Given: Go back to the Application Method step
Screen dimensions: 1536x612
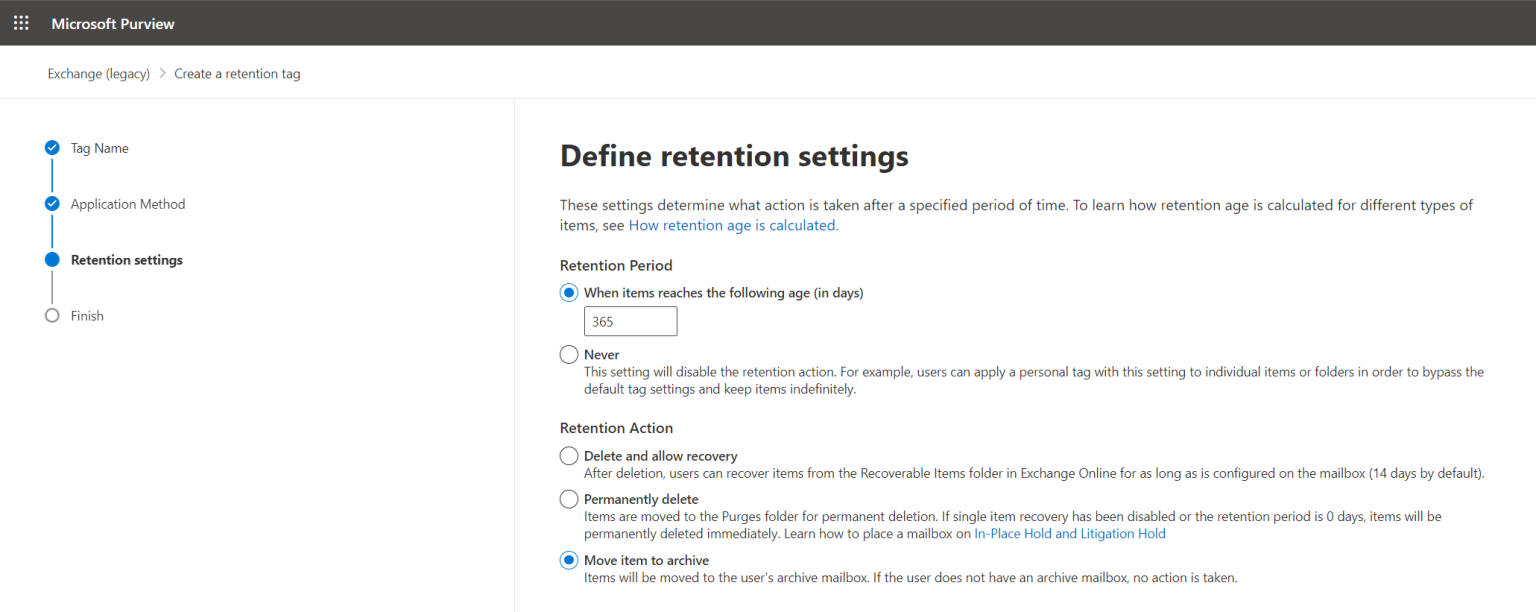Looking at the screenshot, I should pos(127,203).
